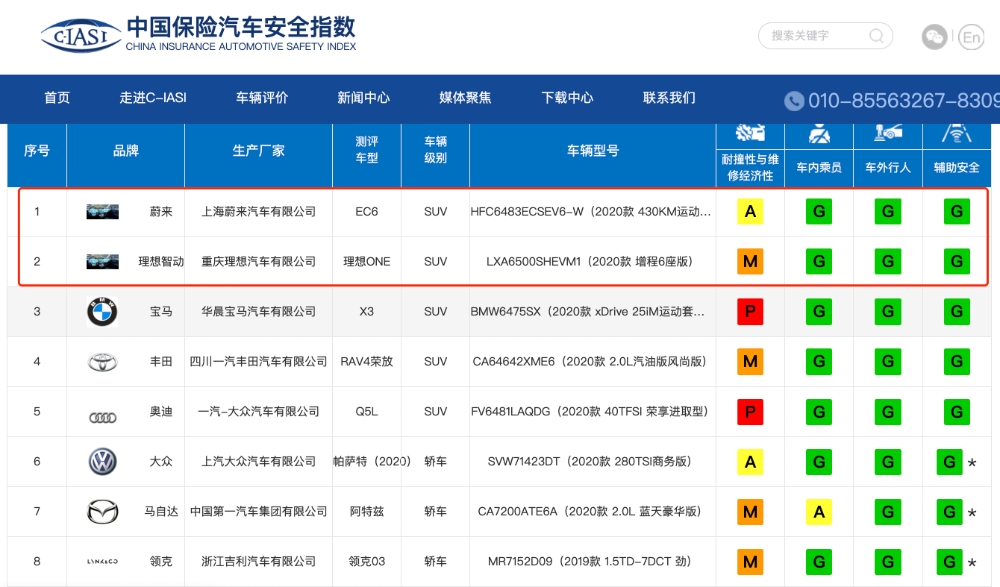Open 走进C-IASI menu item
This screenshot has height=587, width=1000.
153,98
